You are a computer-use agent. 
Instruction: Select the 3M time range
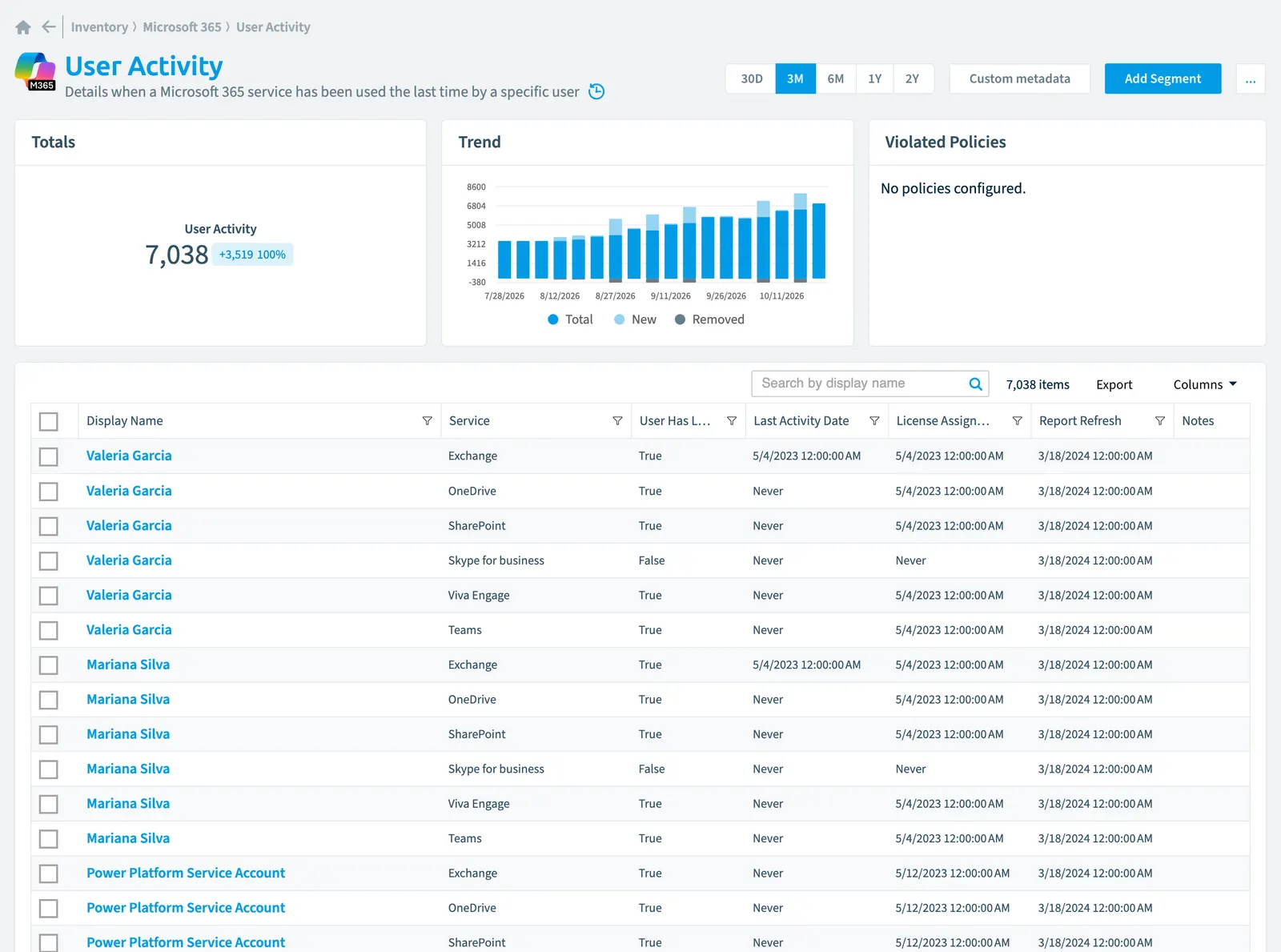795,78
